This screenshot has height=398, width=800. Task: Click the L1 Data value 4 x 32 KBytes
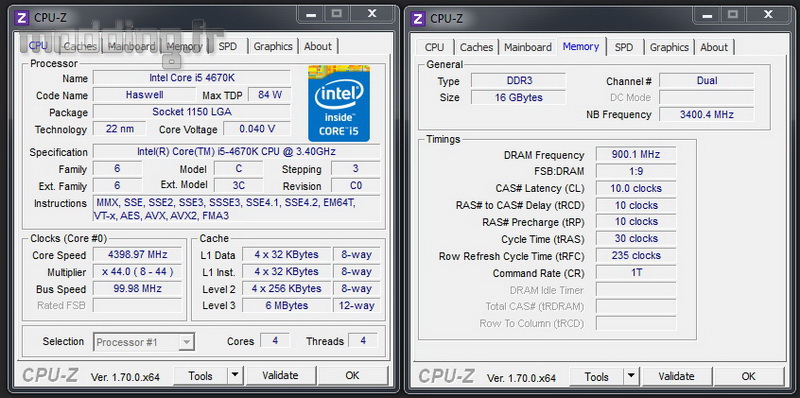(x=286, y=255)
